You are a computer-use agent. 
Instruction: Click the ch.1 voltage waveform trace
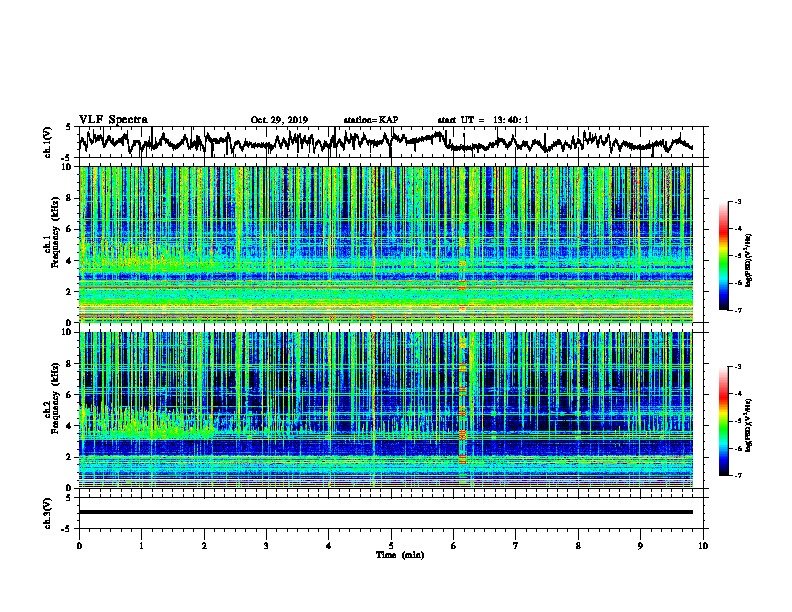point(385,141)
